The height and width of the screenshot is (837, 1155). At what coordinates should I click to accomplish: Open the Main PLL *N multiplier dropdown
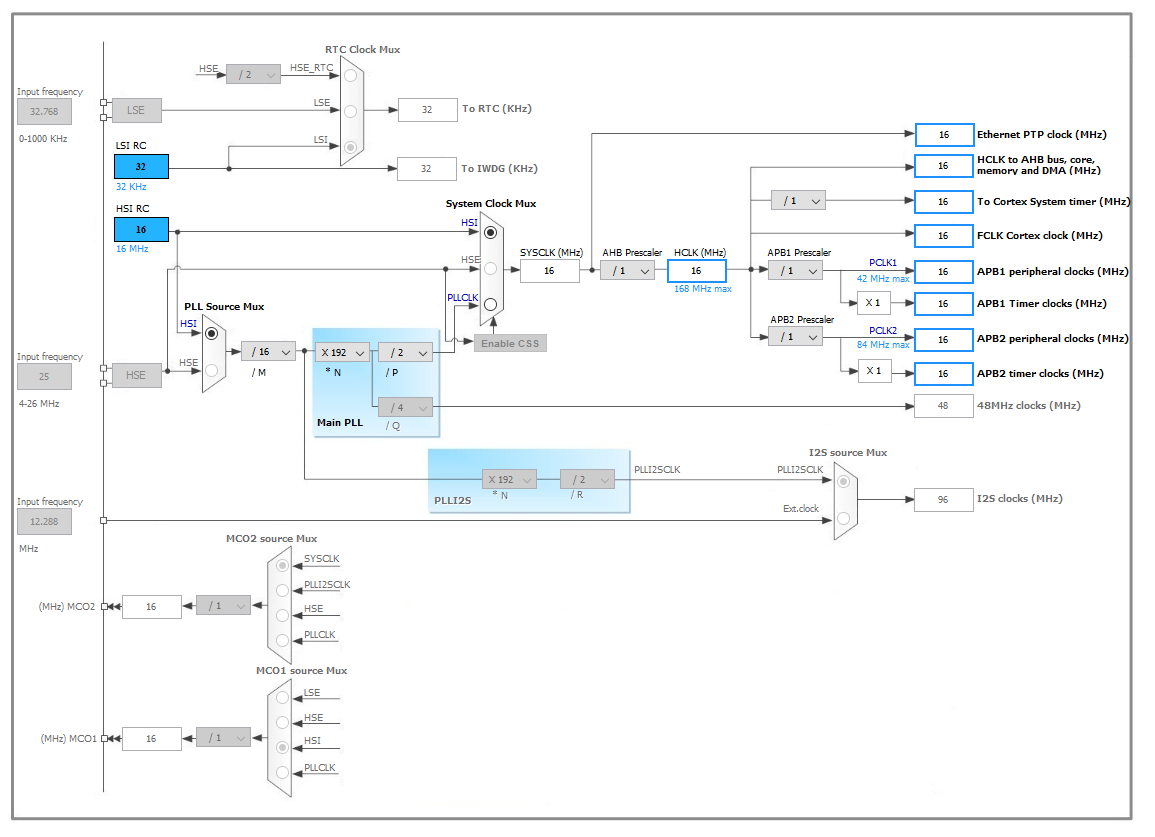click(x=343, y=353)
